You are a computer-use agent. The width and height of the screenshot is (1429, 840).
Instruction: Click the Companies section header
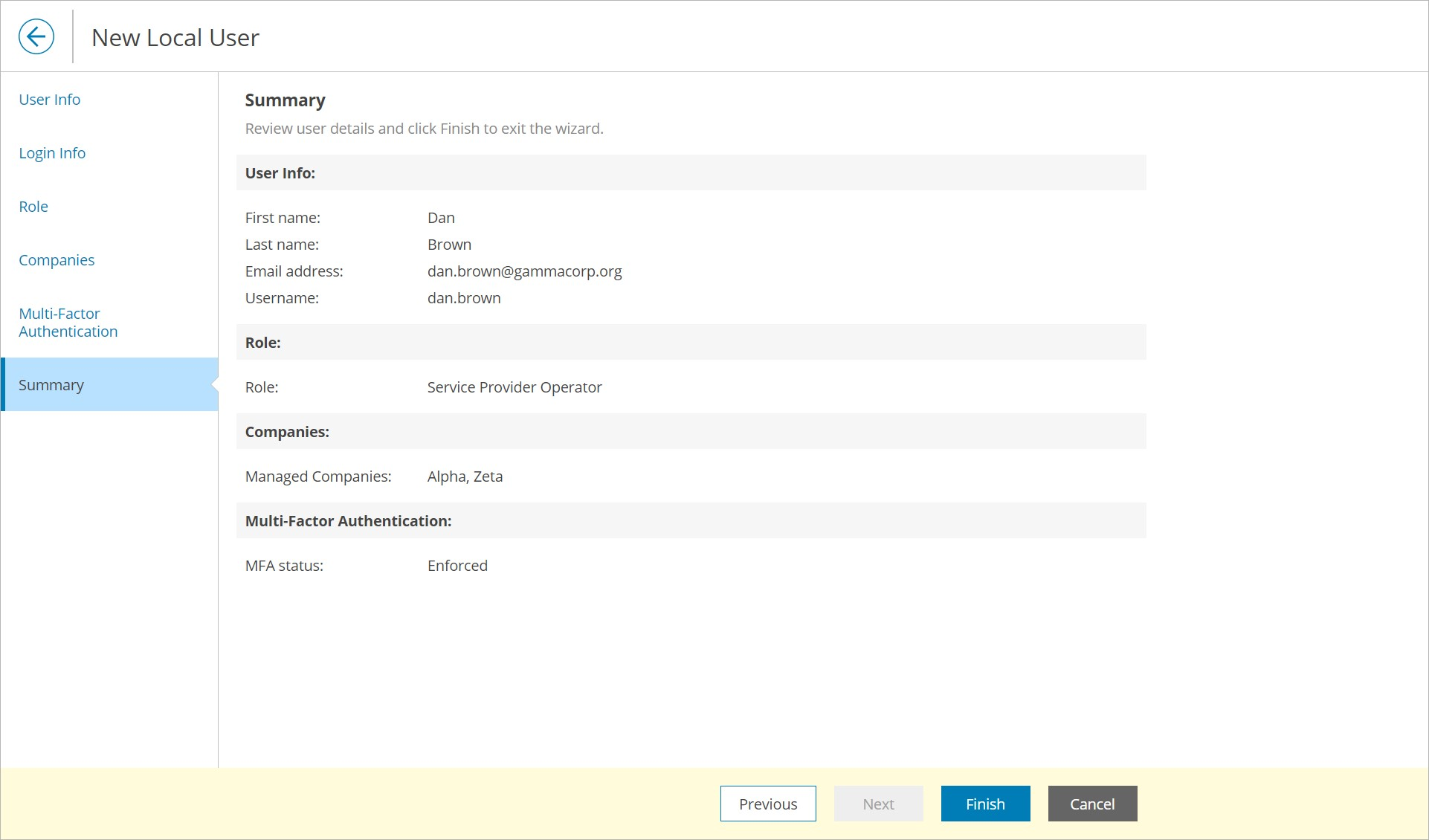pos(287,432)
